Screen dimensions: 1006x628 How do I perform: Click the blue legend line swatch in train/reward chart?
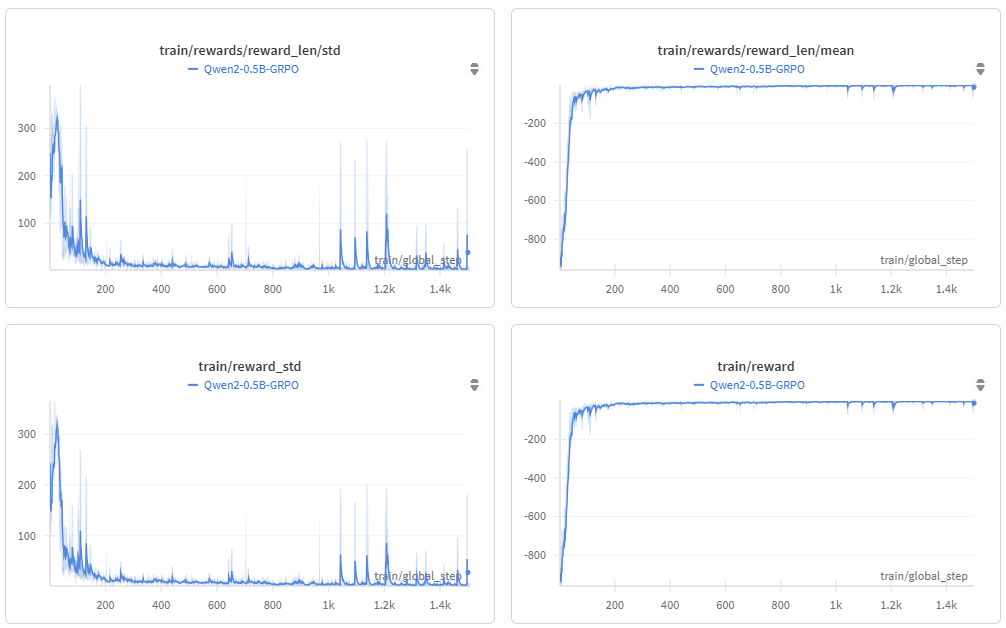click(699, 385)
